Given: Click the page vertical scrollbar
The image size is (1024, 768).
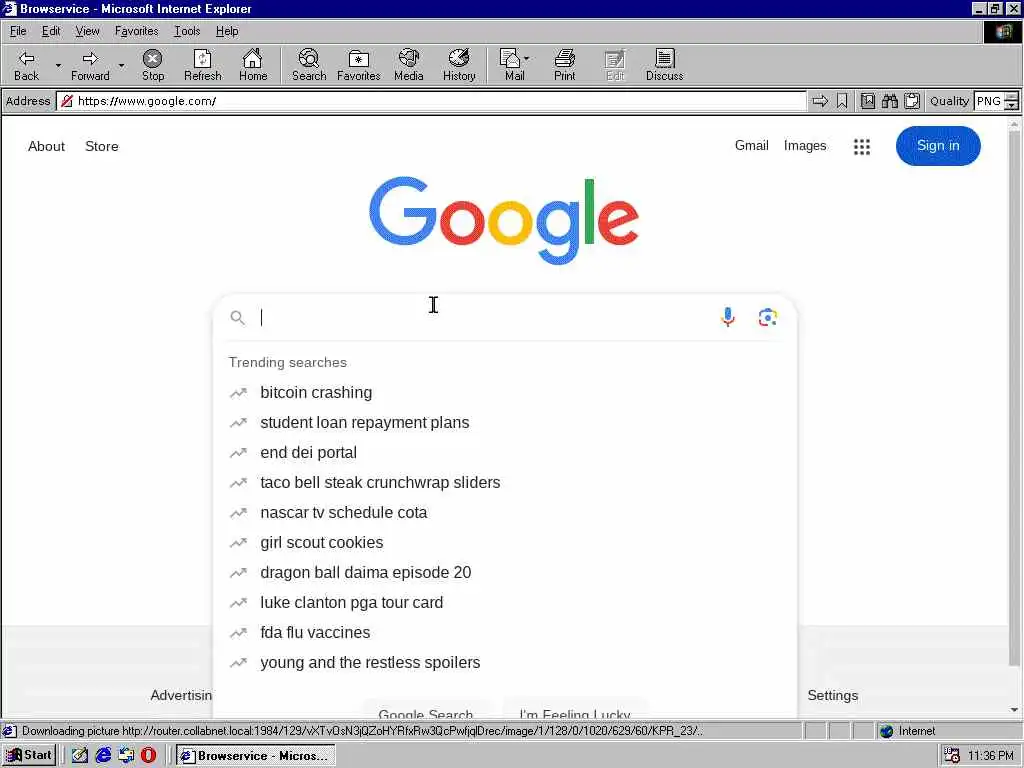Looking at the screenshot, I should 1014,398.
